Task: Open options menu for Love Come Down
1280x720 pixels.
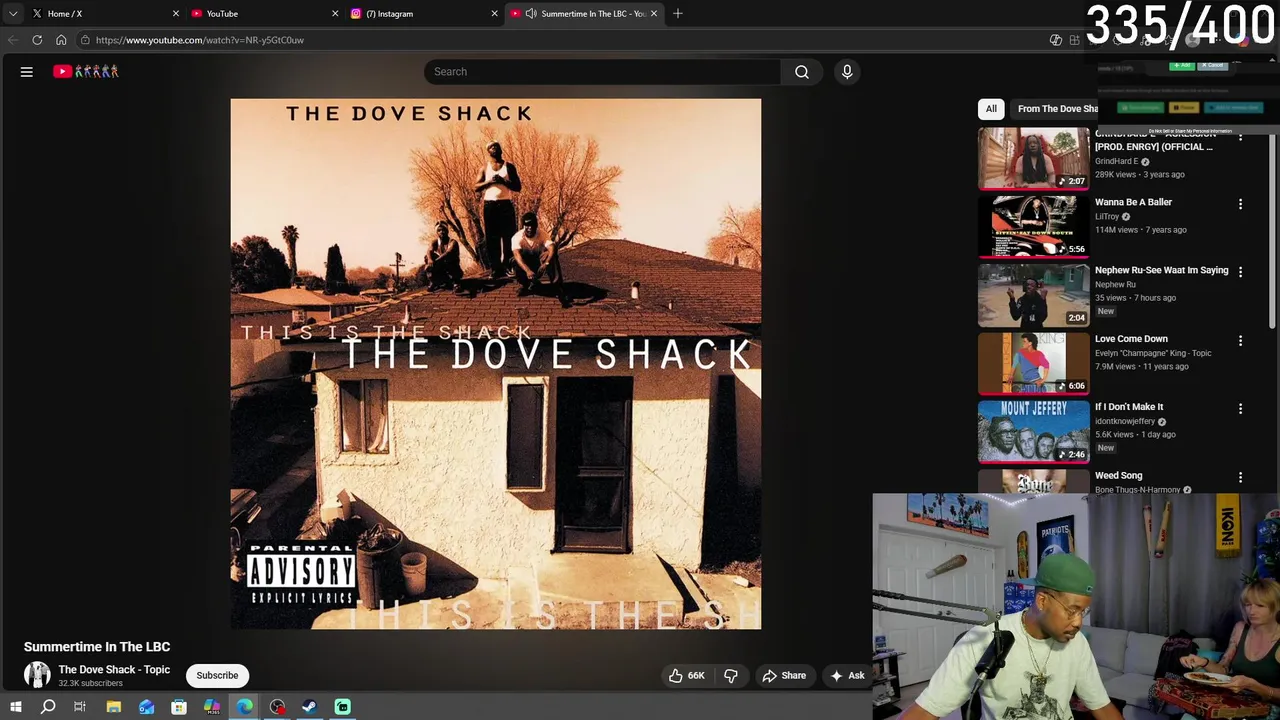Action: tap(1240, 341)
